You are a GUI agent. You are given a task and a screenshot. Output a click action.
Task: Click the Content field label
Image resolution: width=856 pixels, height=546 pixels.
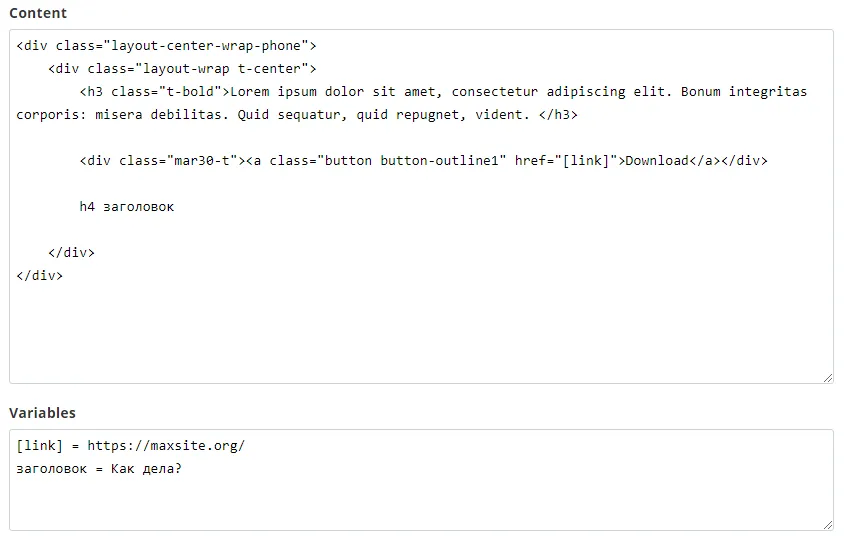[x=38, y=13]
